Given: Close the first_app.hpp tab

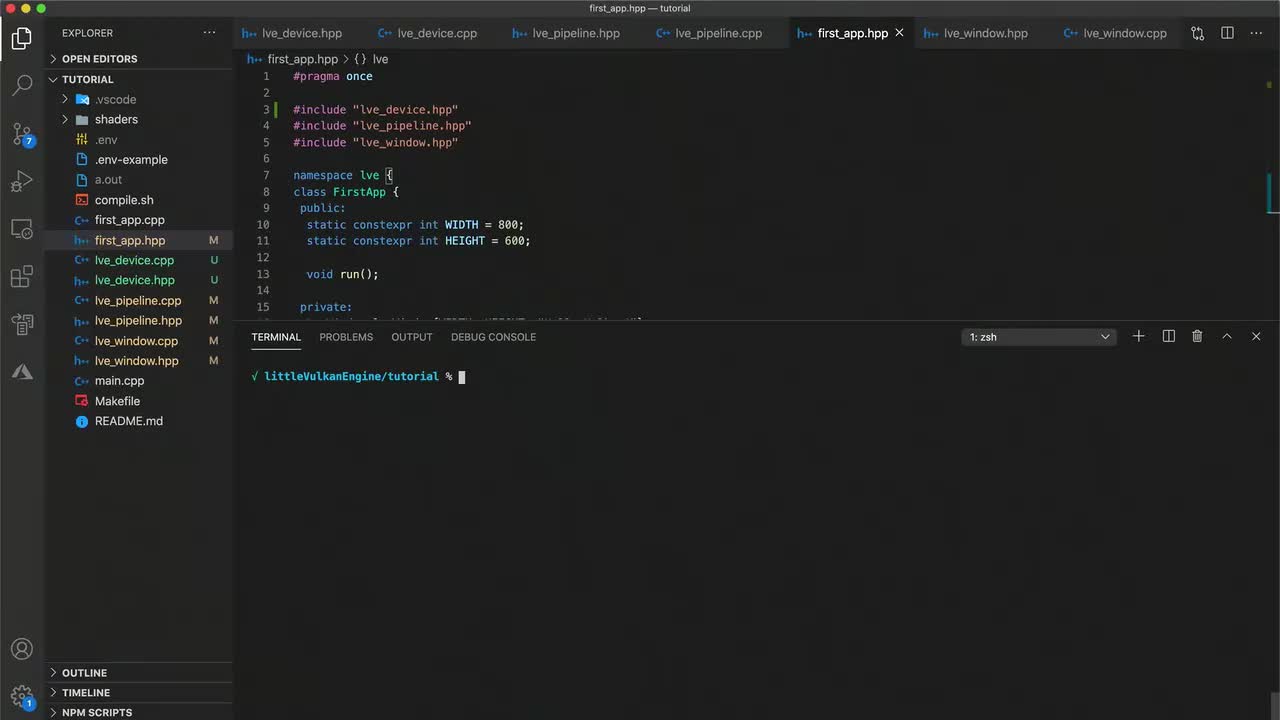Looking at the screenshot, I should (x=899, y=33).
